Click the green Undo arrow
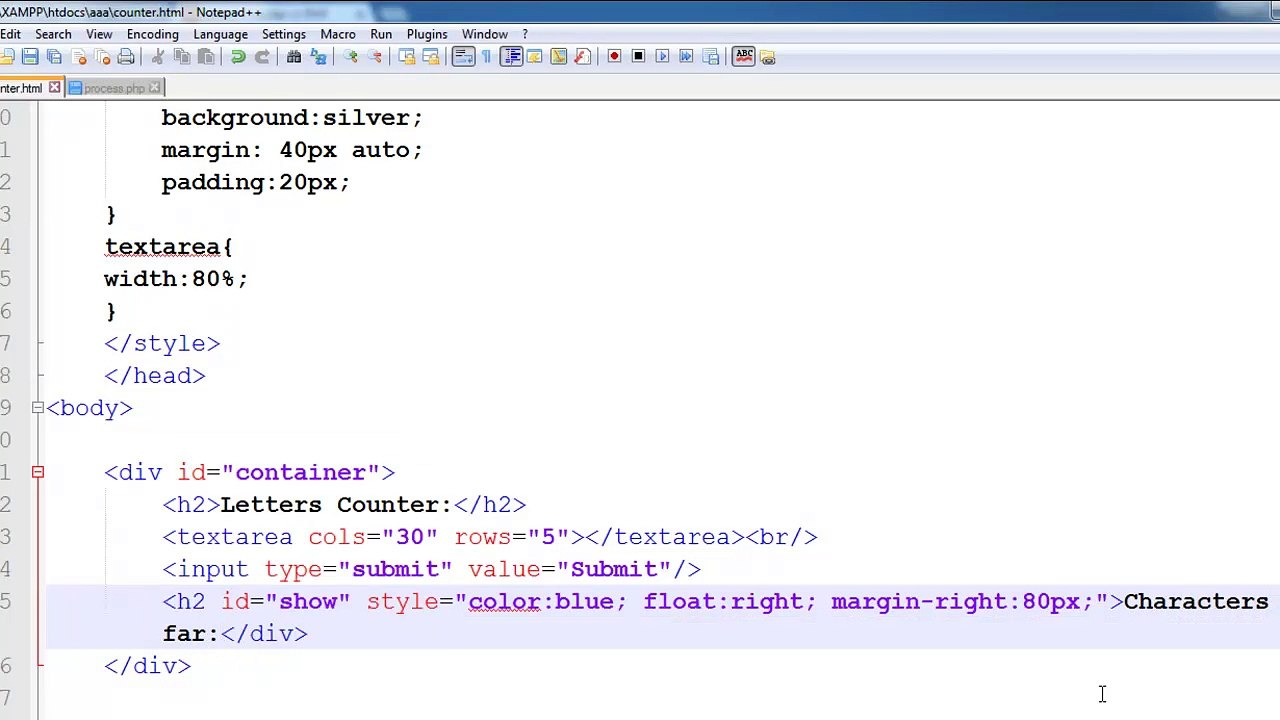The image size is (1280, 720). click(x=238, y=57)
